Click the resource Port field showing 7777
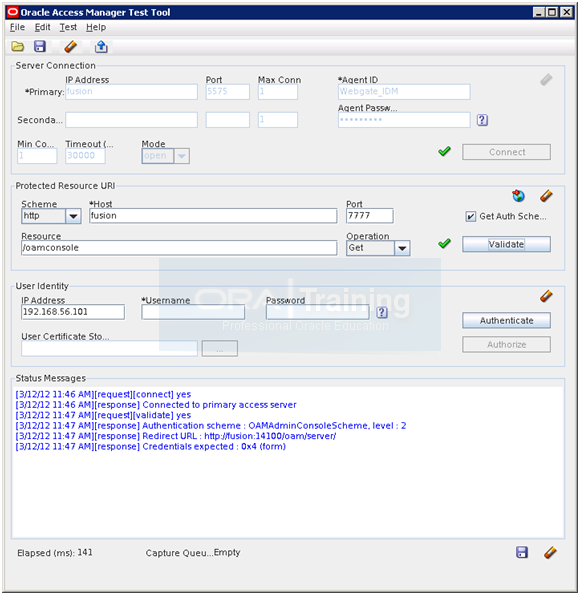This screenshot has height=595, width=580. pyautogui.click(x=370, y=216)
